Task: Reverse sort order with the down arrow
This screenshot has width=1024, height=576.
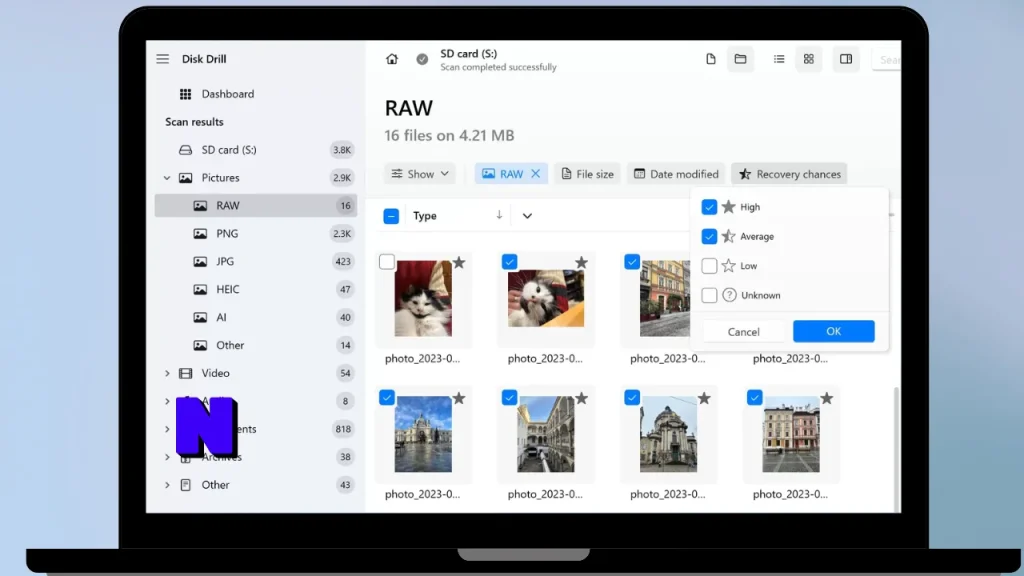Action: click(499, 215)
